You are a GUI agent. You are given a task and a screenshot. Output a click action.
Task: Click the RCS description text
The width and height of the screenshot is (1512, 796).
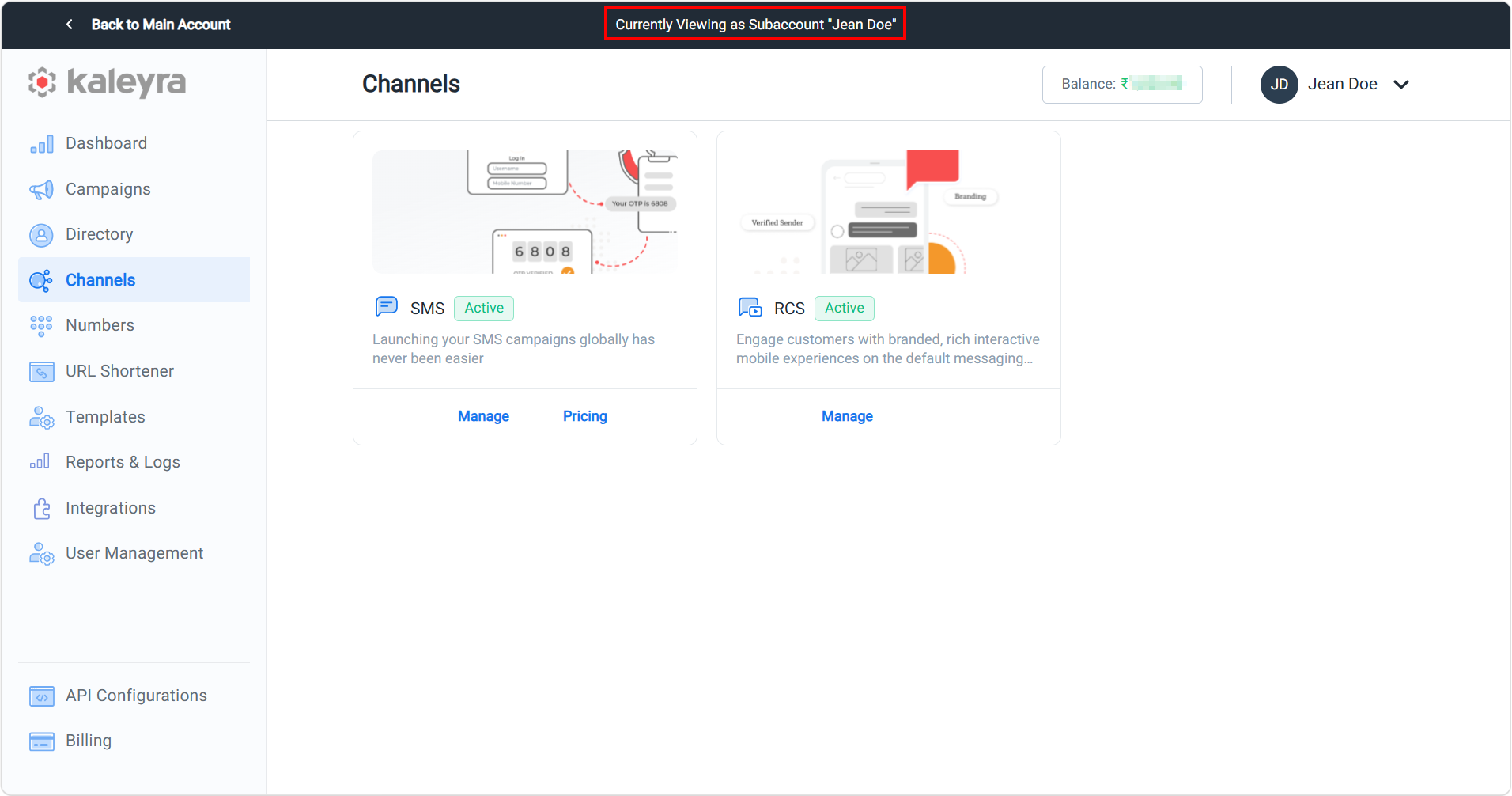click(888, 349)
